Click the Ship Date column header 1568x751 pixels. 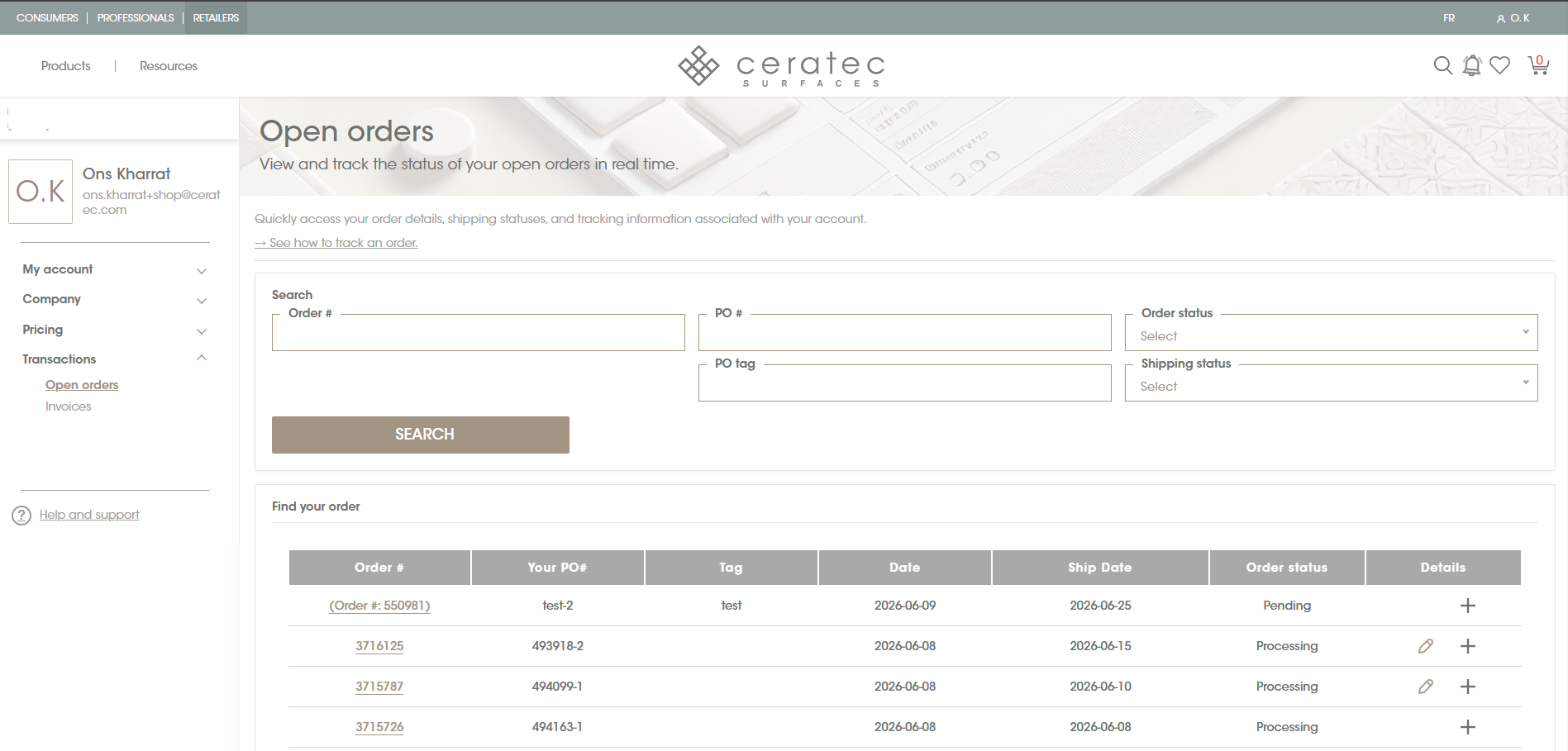click(x=1100, y=568)
